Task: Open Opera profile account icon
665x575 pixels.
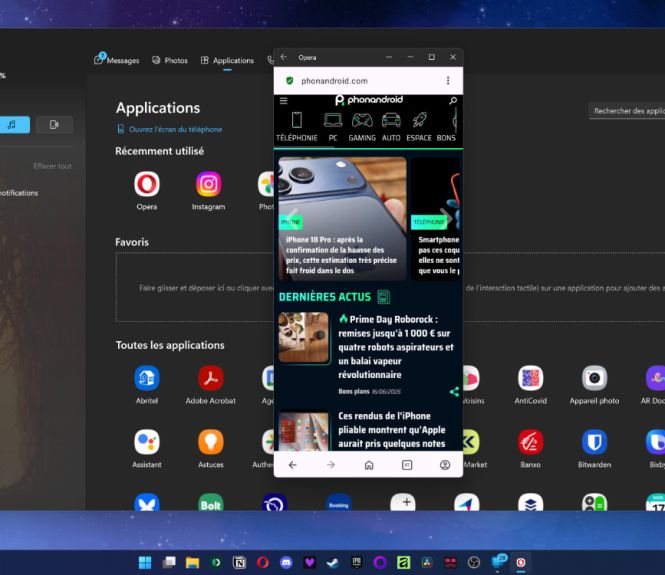Action: coord(445,465)
